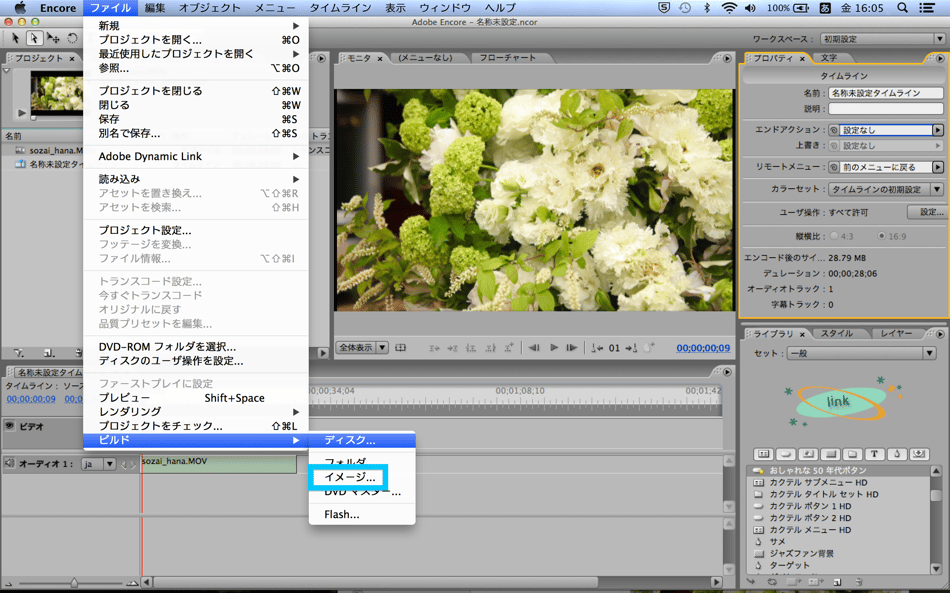This screenshot has width=950, height=593.
Task: Toggle the text items filter in library
Action: pos(874,454)
